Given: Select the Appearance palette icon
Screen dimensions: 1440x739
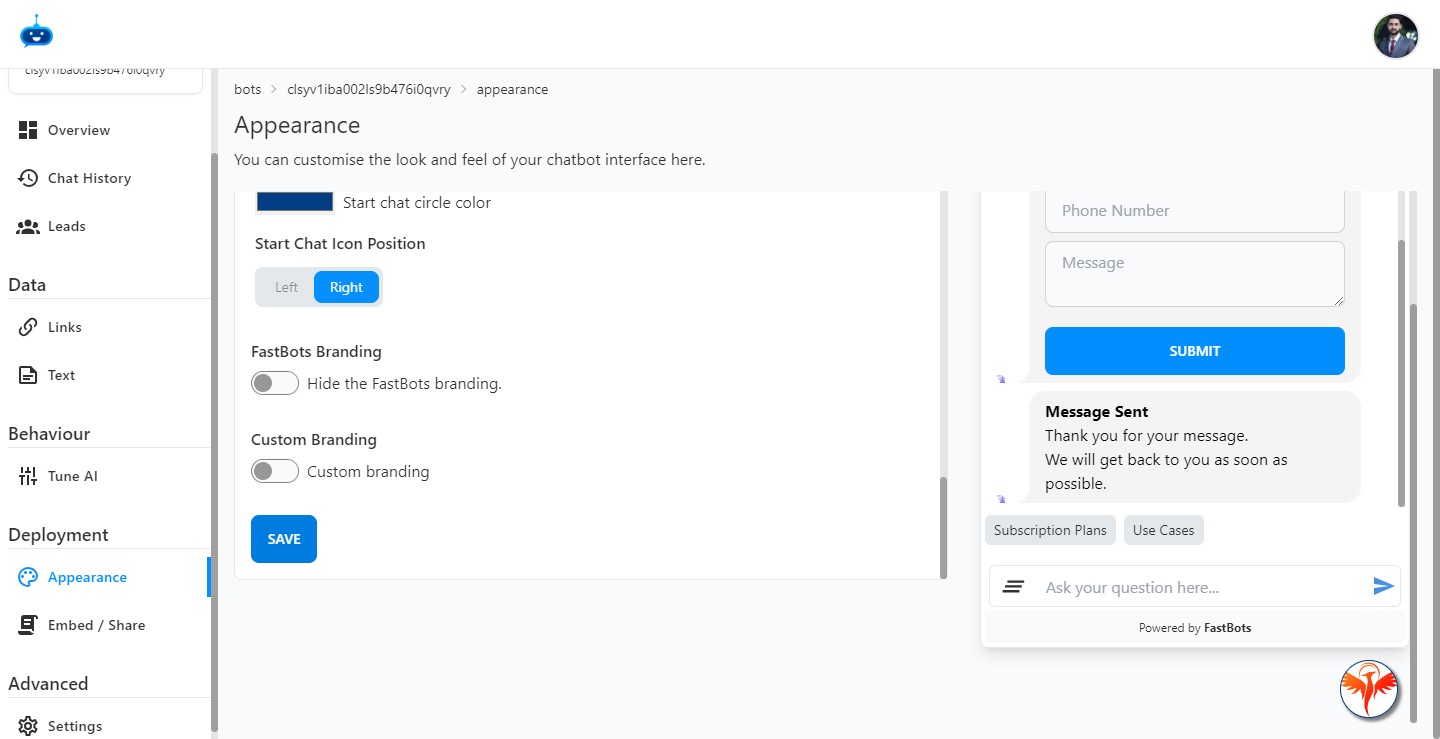Looking at the screenshot, I should click(28, 577).
